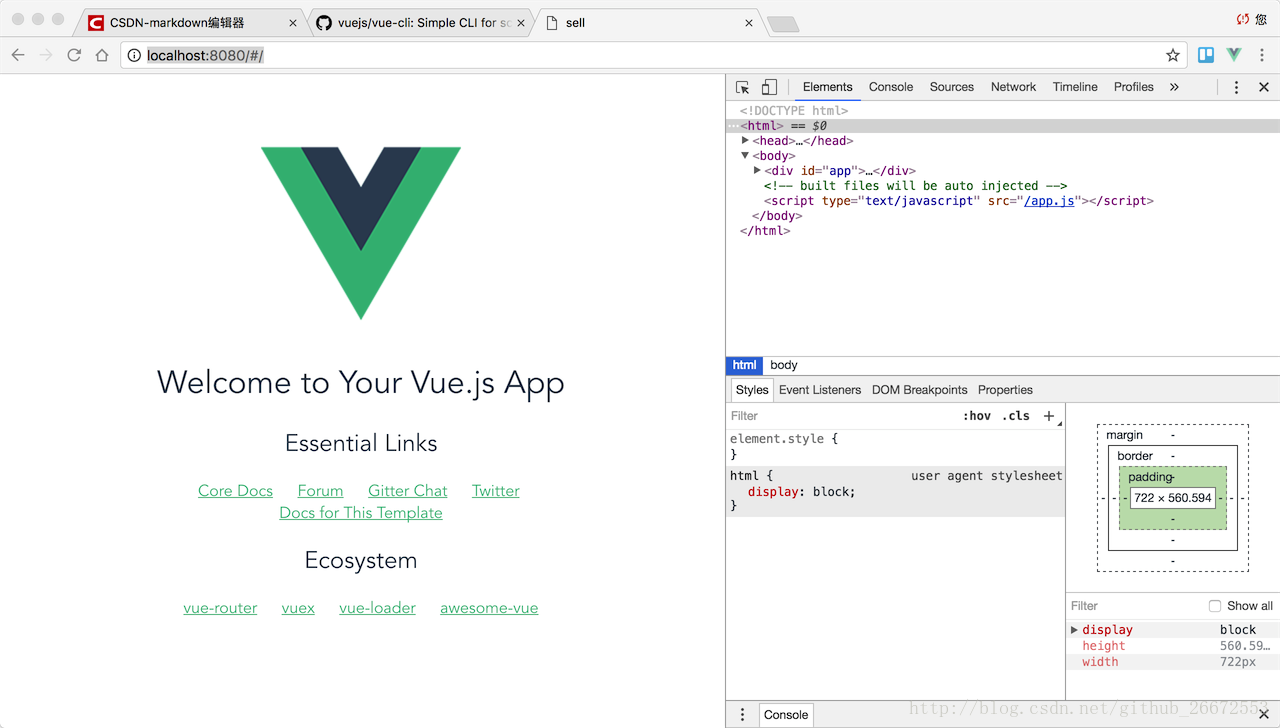This screenshot has width=1280, height=728.
Task: Open the vue-router link
Action: (x=220, y=608)
